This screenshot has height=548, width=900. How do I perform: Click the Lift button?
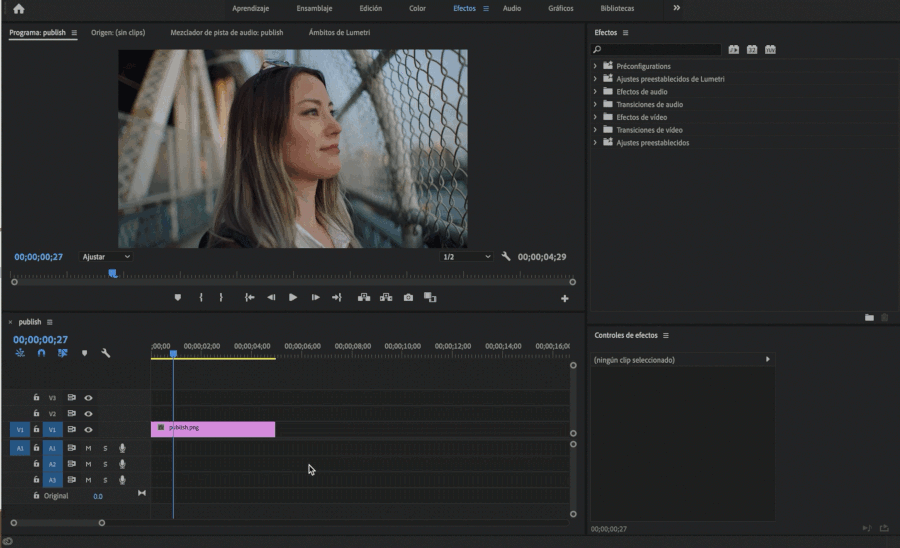pyautogui.click(x=364, y=297)
